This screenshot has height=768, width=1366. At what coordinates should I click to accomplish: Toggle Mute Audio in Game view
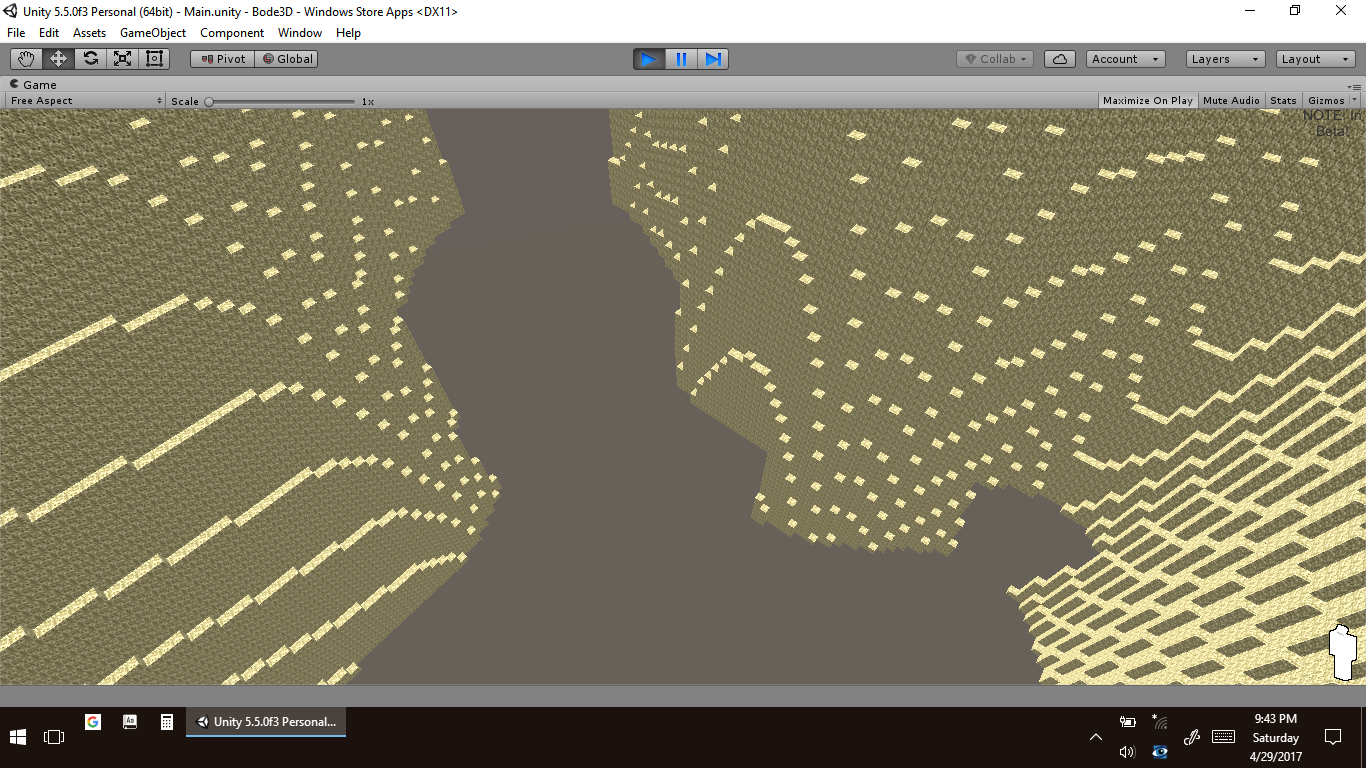coord(1231,101)
